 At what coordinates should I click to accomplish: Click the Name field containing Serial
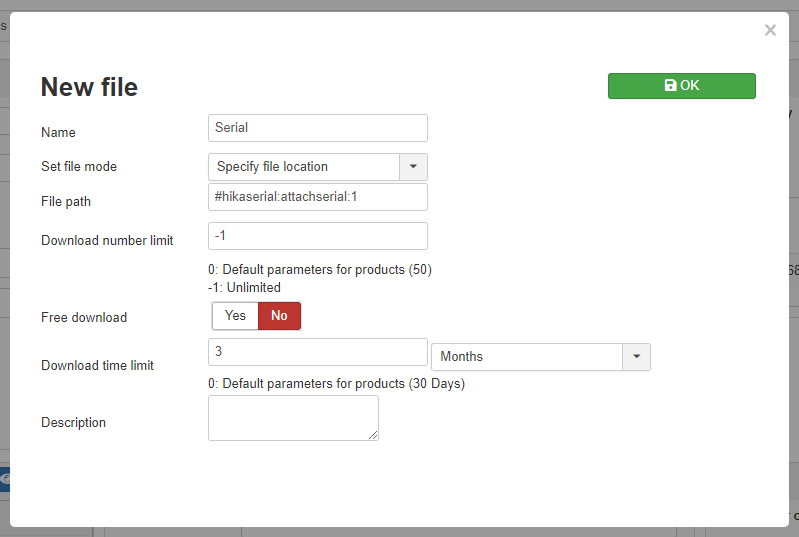[x=317, y=128]
